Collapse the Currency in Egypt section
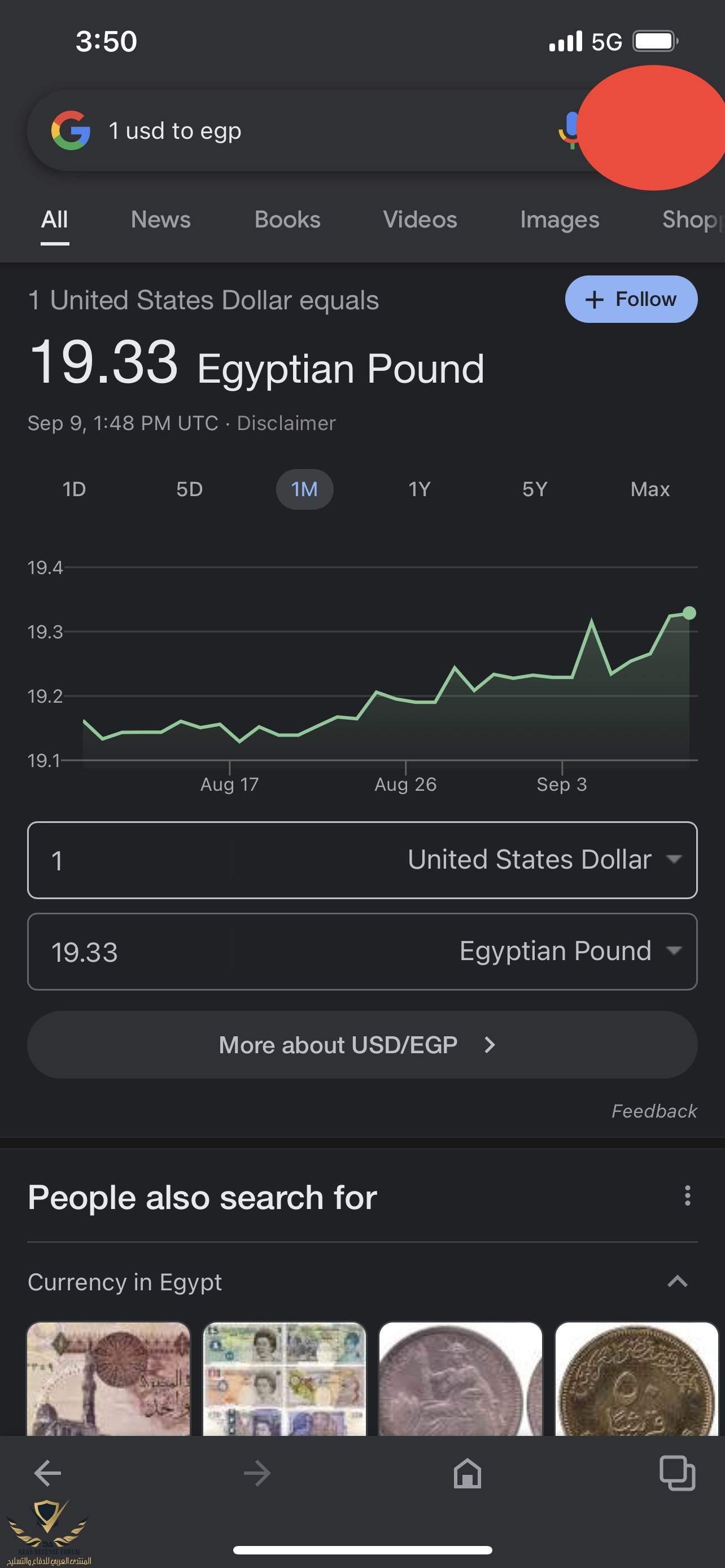The width and height of the screenshot is (725, 1568). click(677, 1281)
